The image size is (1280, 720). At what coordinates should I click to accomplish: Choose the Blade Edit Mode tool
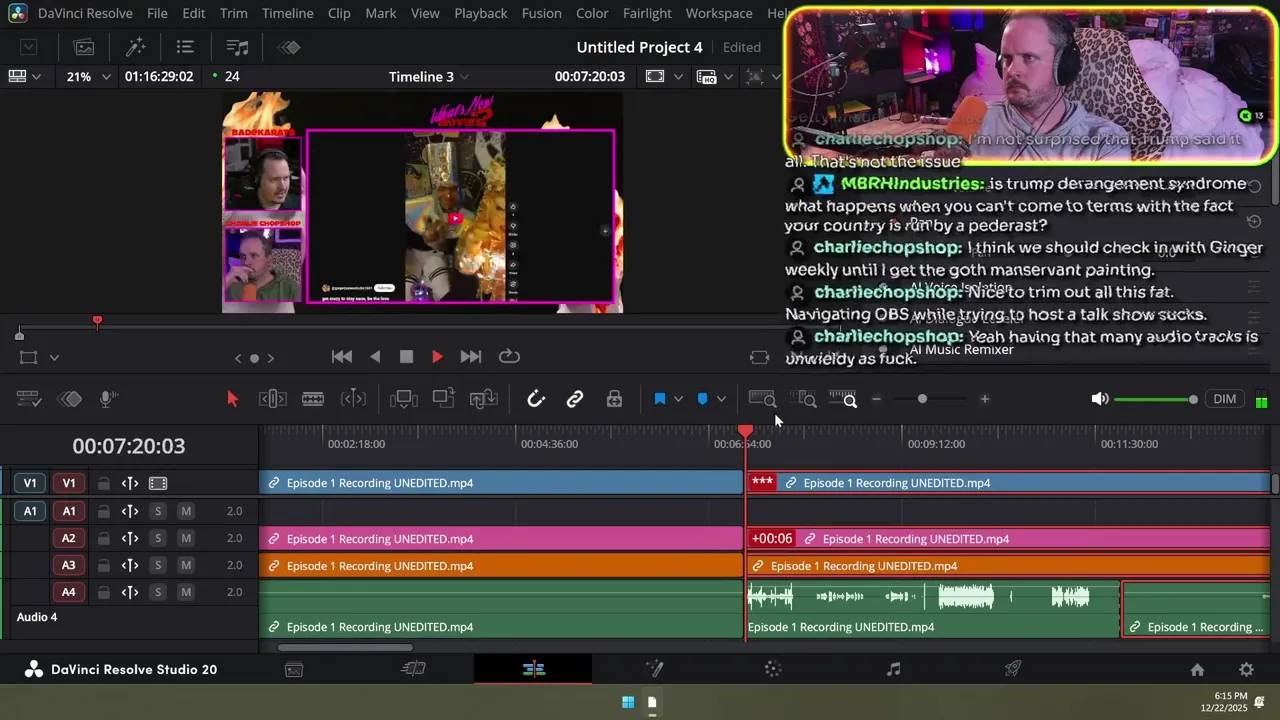click(x=313, y=399)
